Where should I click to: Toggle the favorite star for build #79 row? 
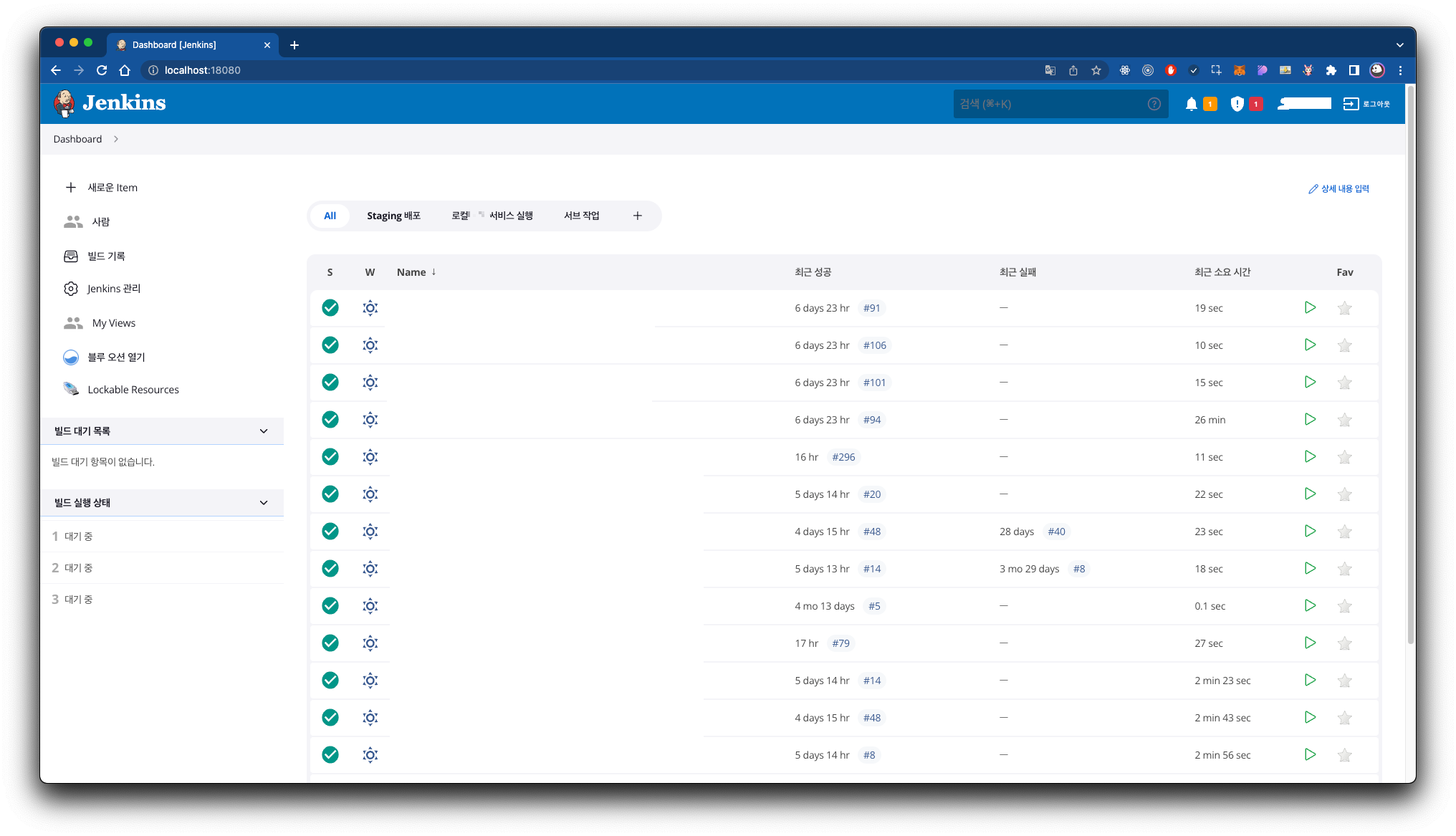click(x=1344, y=643)
